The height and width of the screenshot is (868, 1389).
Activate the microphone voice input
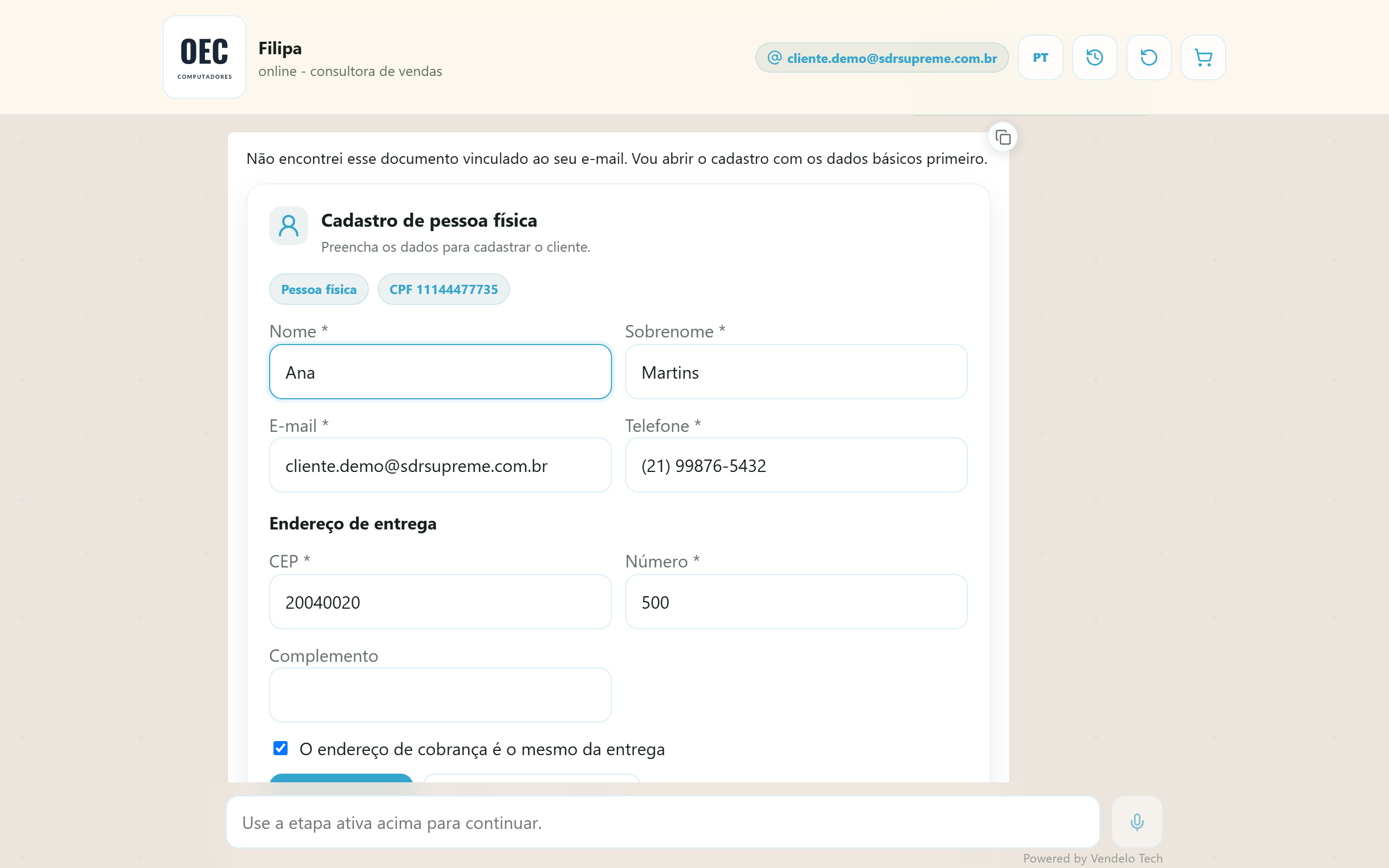[1137, 822]
